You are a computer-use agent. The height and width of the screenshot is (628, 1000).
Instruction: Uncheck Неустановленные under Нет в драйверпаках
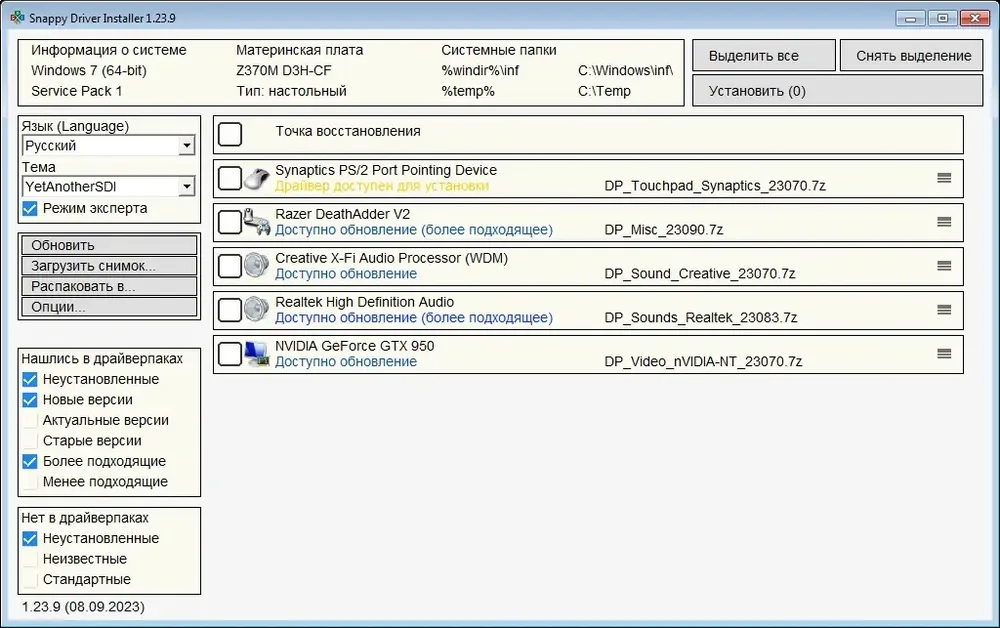pos(30,539)
